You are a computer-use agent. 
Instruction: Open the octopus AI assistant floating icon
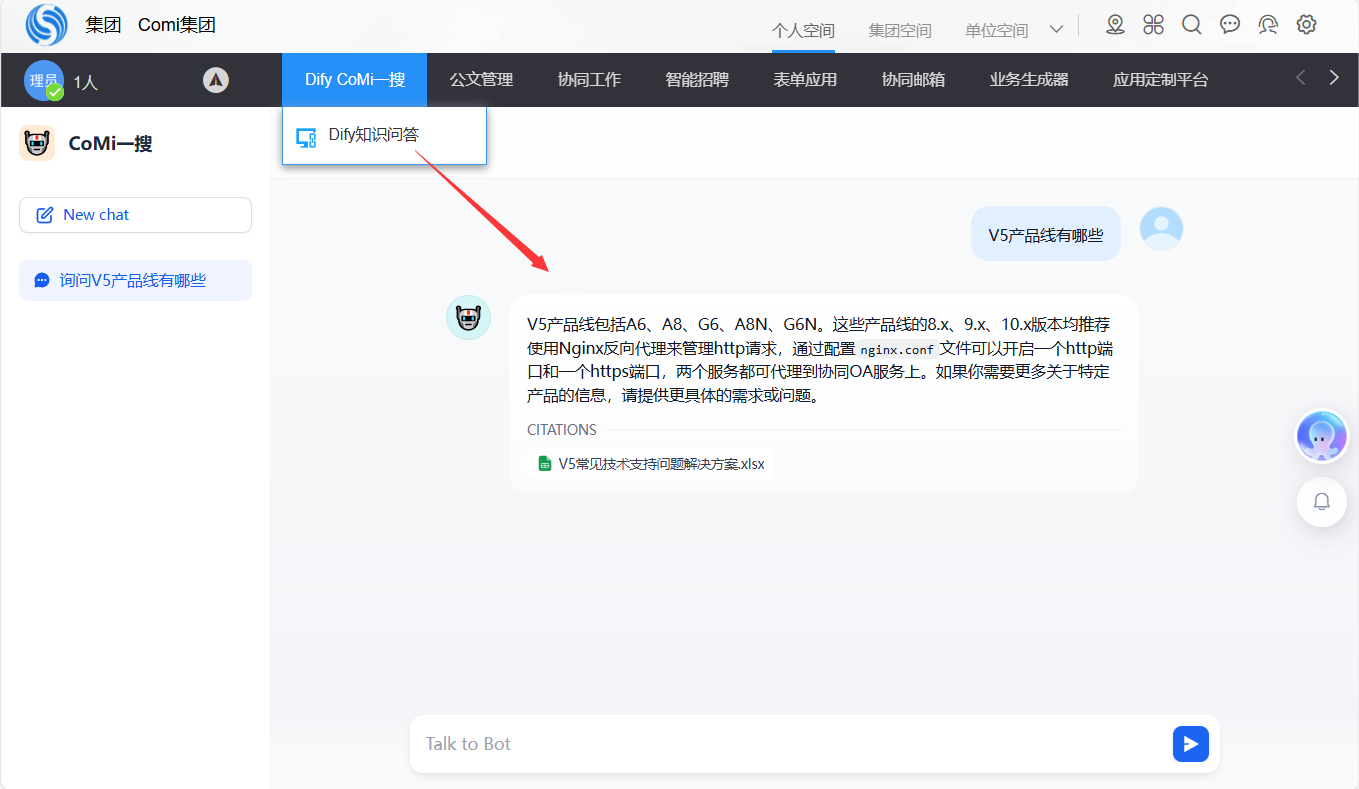point(1321,436)
